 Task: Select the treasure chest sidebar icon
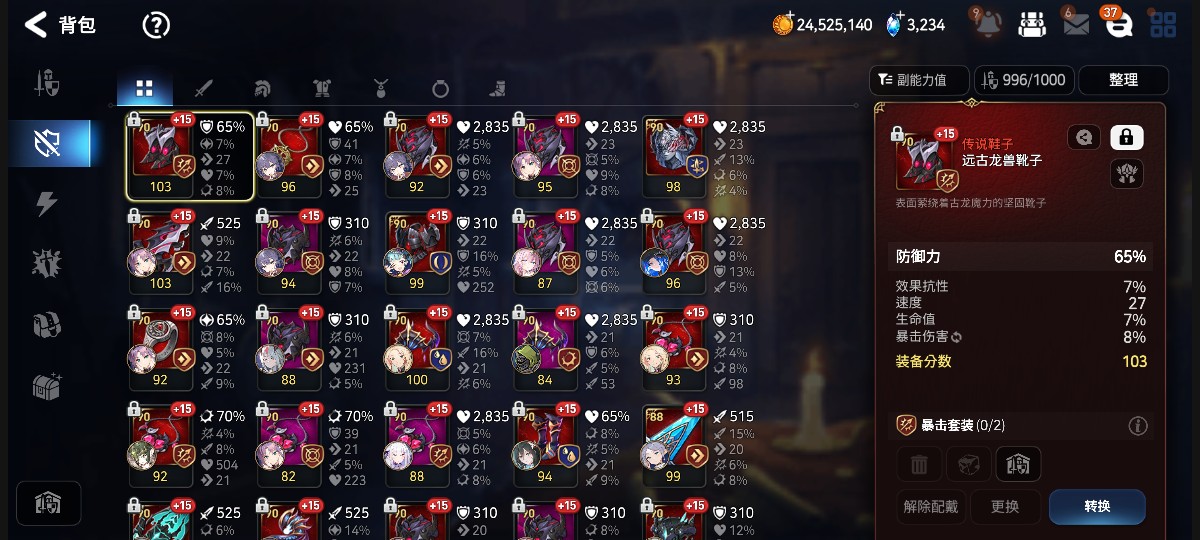pyautogui.click(x=47, y=385)
